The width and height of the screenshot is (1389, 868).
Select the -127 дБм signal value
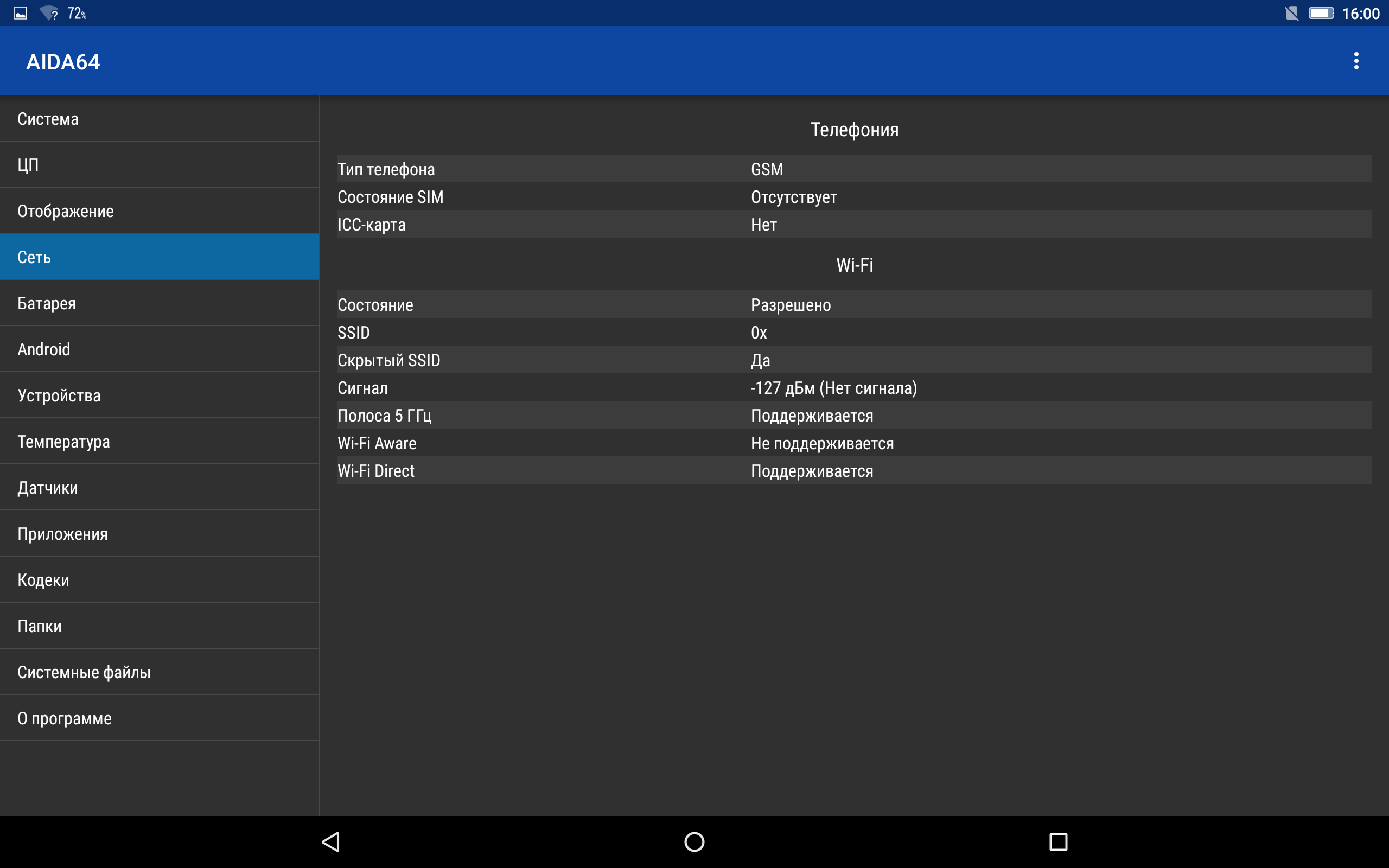tap(833, 388)
